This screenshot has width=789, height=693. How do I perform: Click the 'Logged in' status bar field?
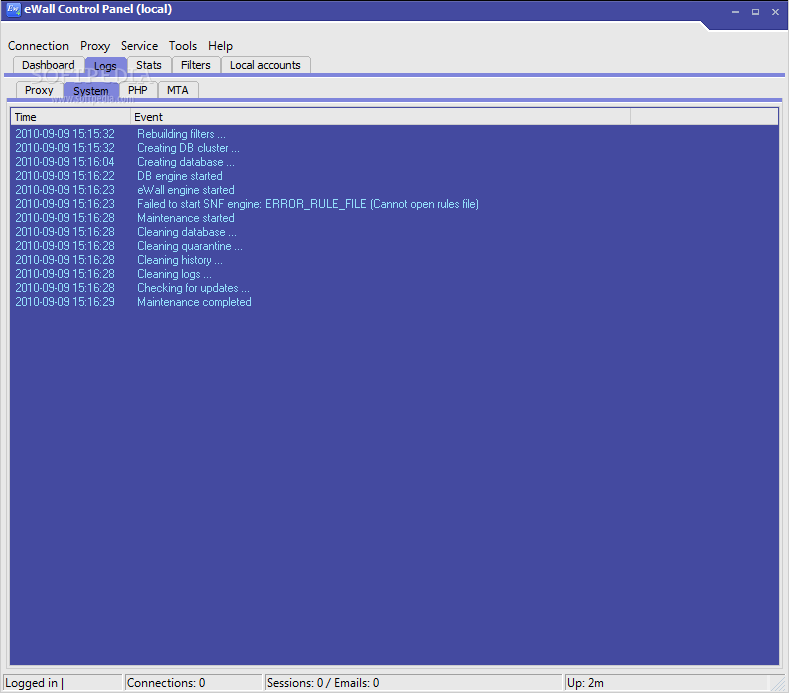62,683
